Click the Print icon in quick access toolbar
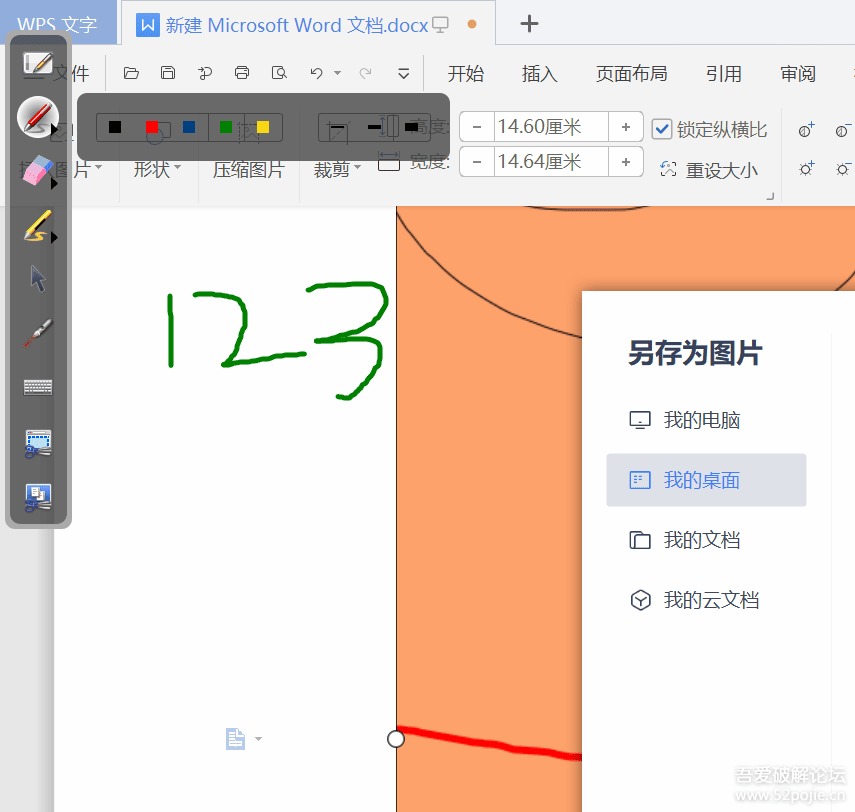The height and width of the screenshot is (812, 855). (x=241, y=72)
